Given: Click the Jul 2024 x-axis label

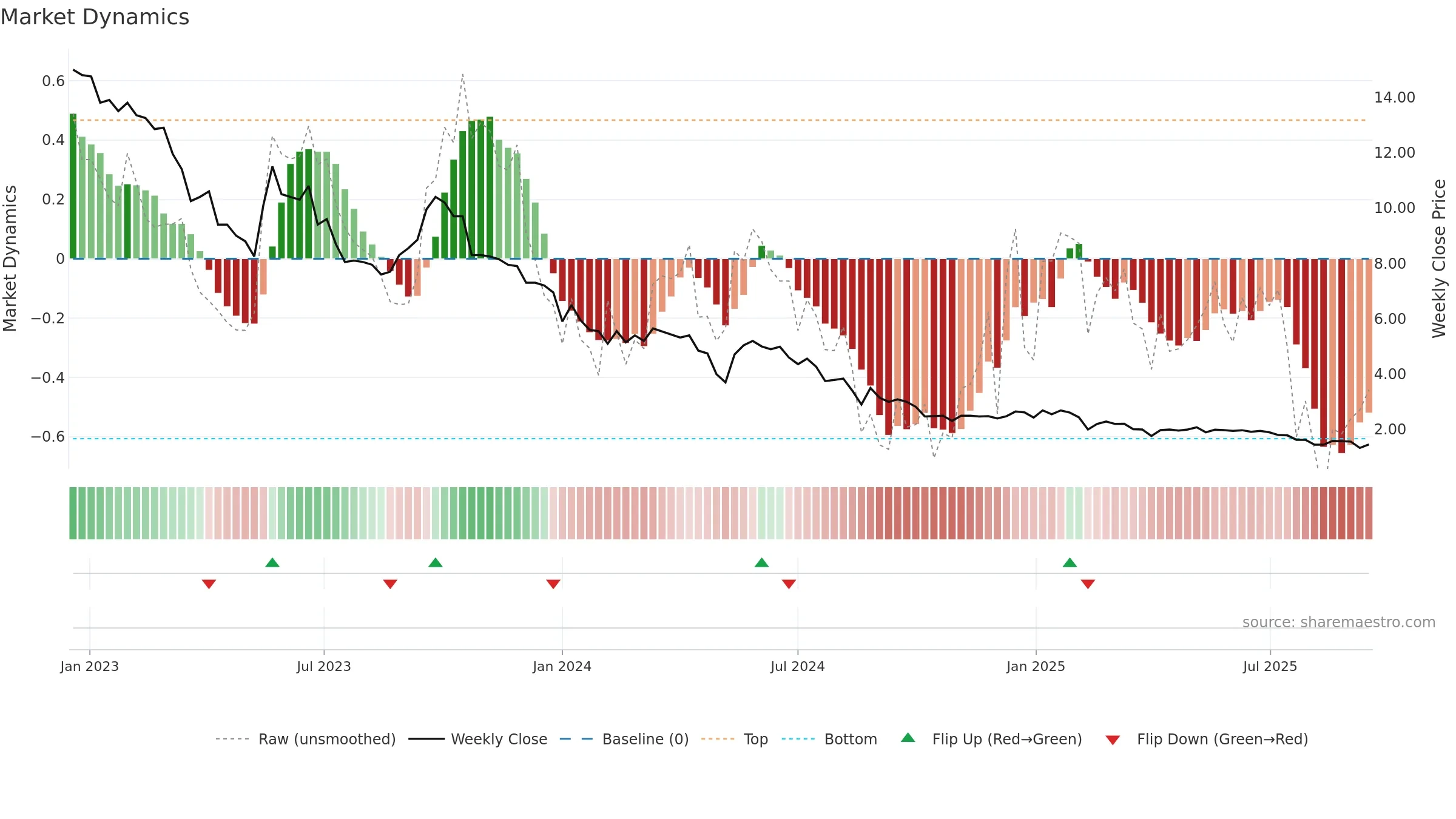Looking at the screenshot, I should [798, 666].
